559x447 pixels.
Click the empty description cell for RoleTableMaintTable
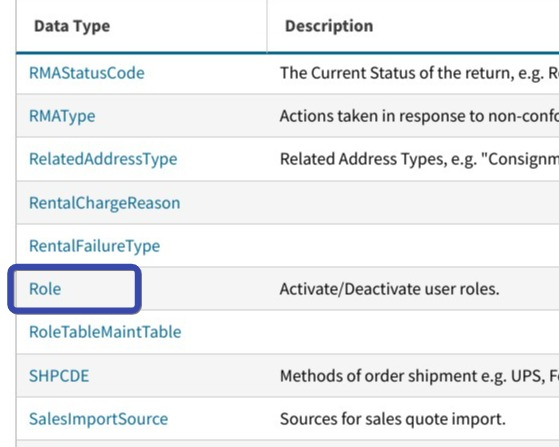point(413,332)
